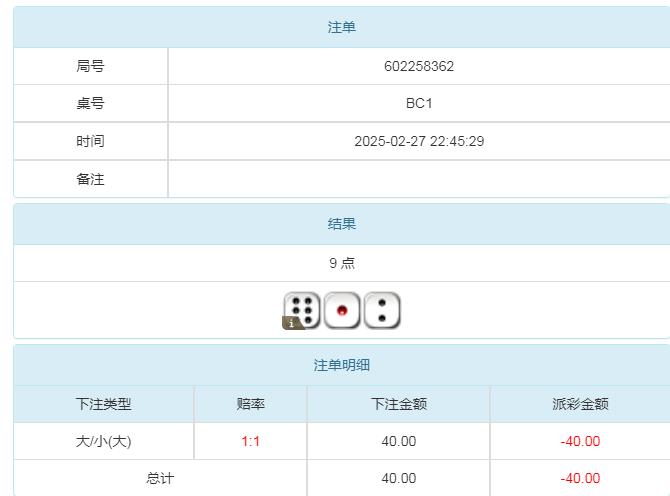Select round number 602258362

pos(418,66)
